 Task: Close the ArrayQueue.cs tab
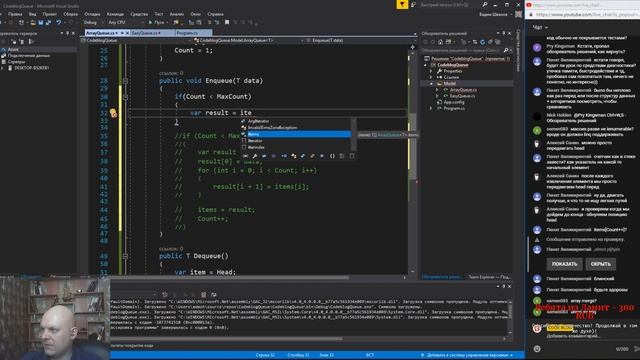coord(127,33)
